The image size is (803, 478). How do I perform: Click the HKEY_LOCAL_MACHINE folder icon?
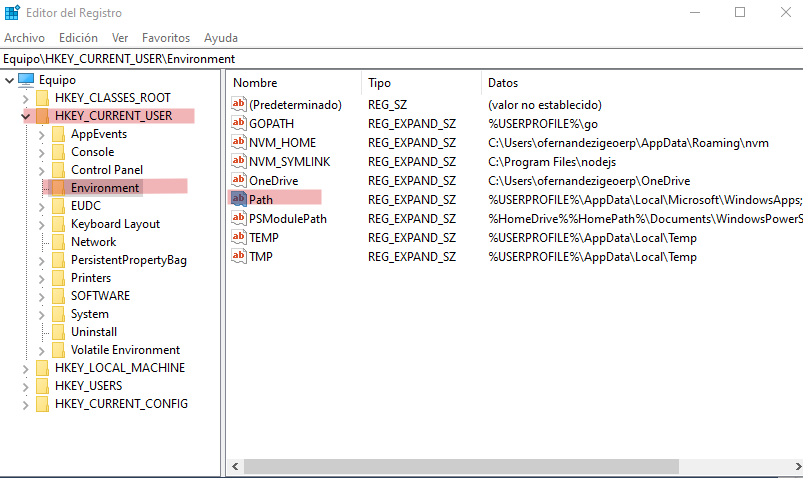pos(43,368)
